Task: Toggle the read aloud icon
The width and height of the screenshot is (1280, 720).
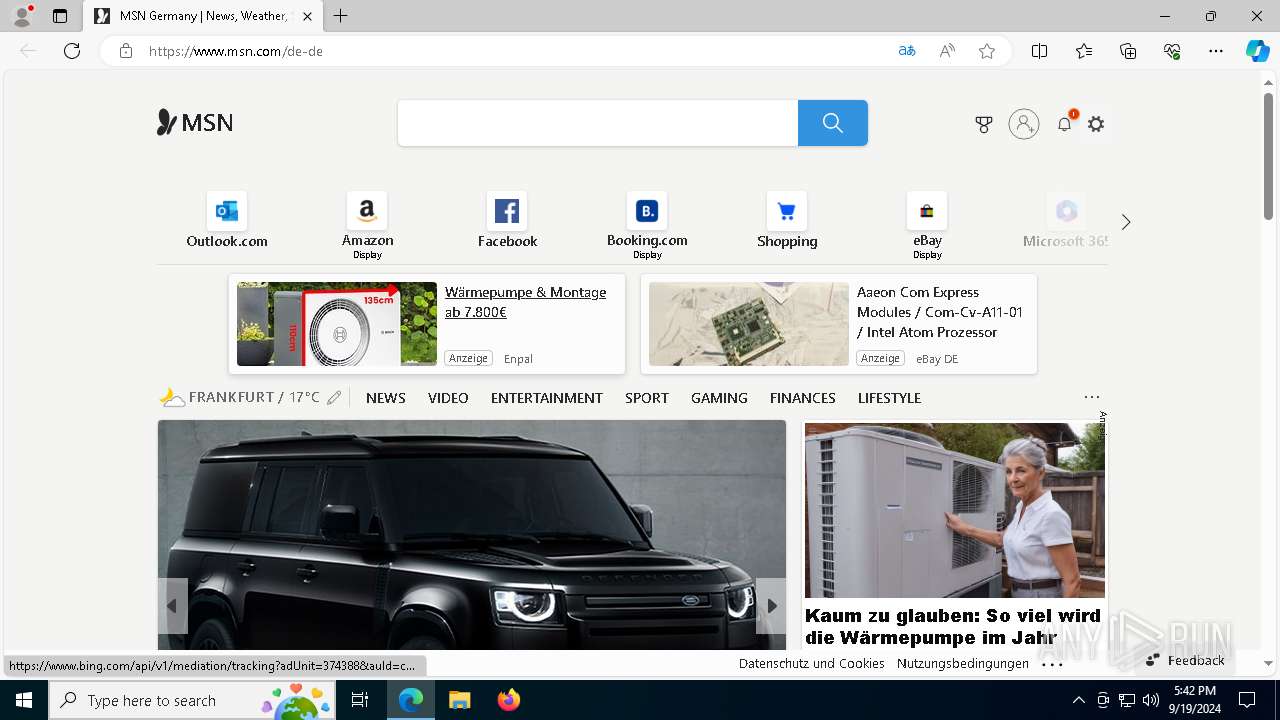Action: pos(947,51)
